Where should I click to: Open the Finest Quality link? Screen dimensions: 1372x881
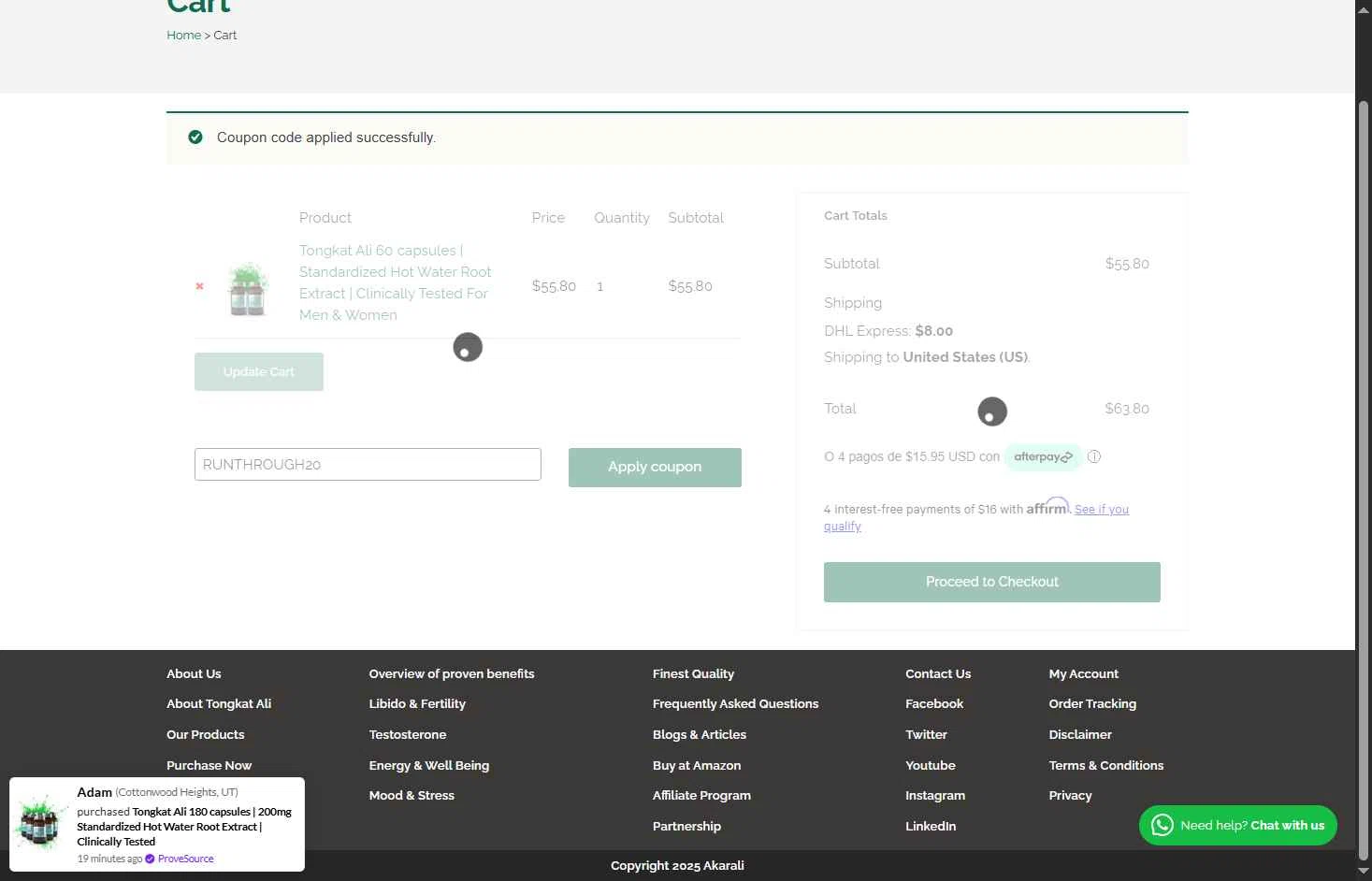coord(693,673)
